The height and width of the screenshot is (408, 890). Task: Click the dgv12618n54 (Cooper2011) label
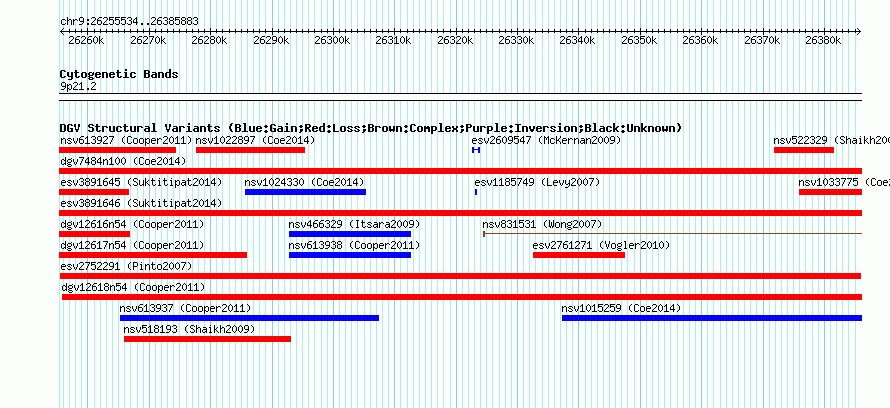click(133, 287)
